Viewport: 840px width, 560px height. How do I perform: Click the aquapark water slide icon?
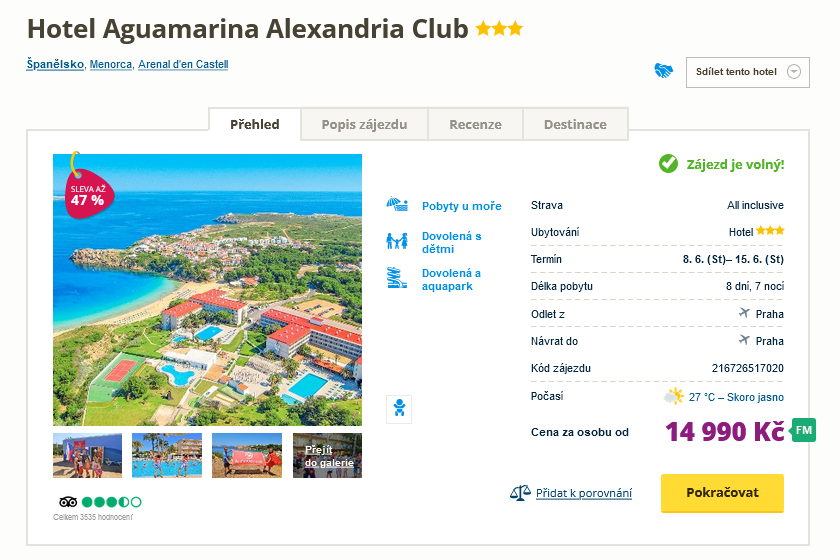click(x=398, y=279)
